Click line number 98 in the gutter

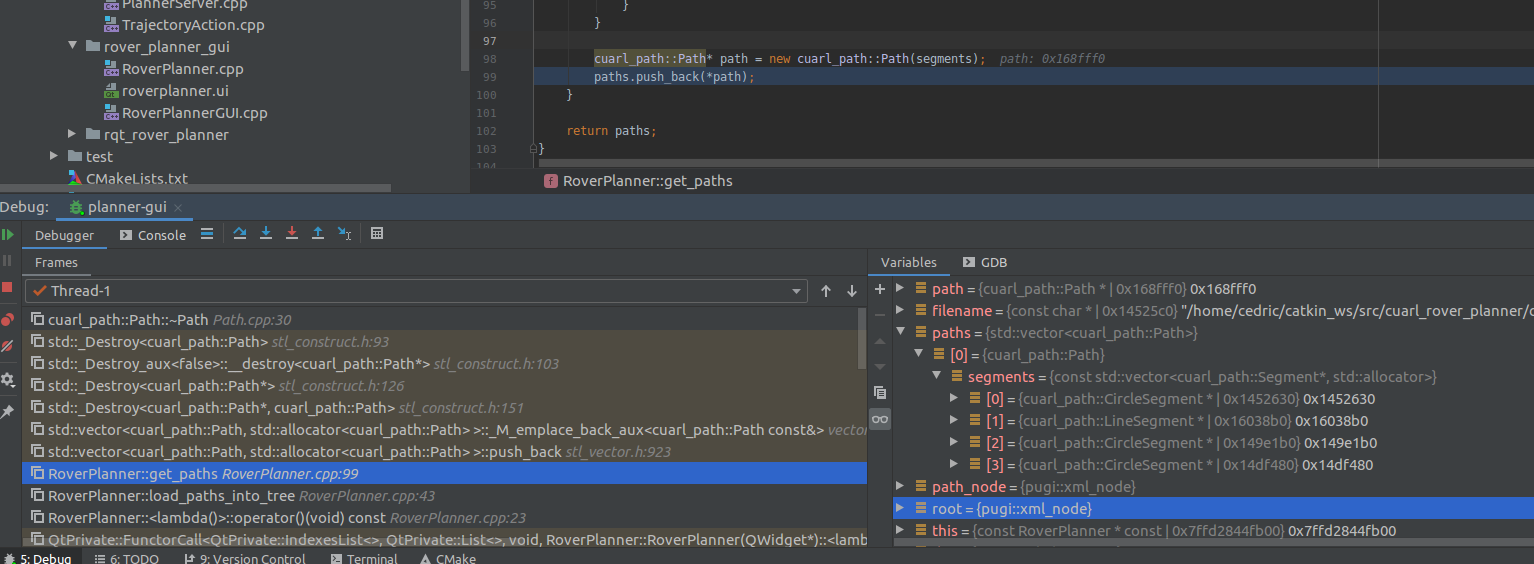click(488, 59)
